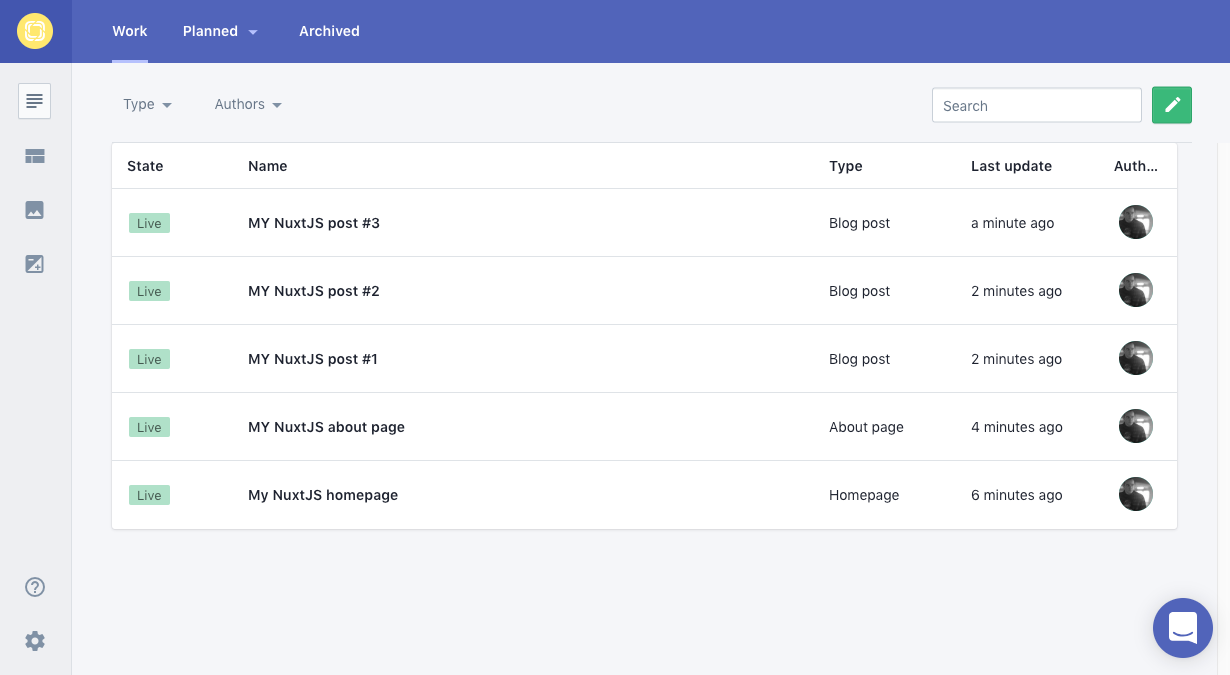
Task: Click the Name column header
Action: 268,166
